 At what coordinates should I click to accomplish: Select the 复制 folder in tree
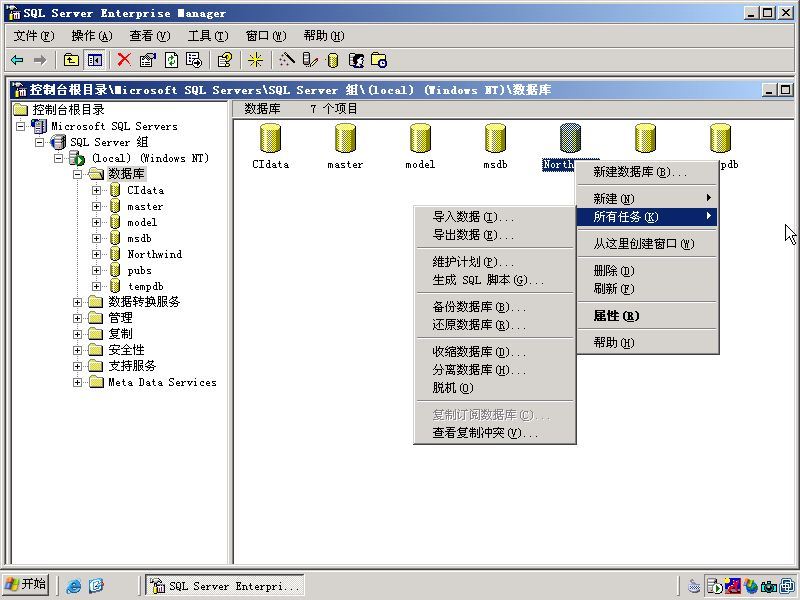120,334
